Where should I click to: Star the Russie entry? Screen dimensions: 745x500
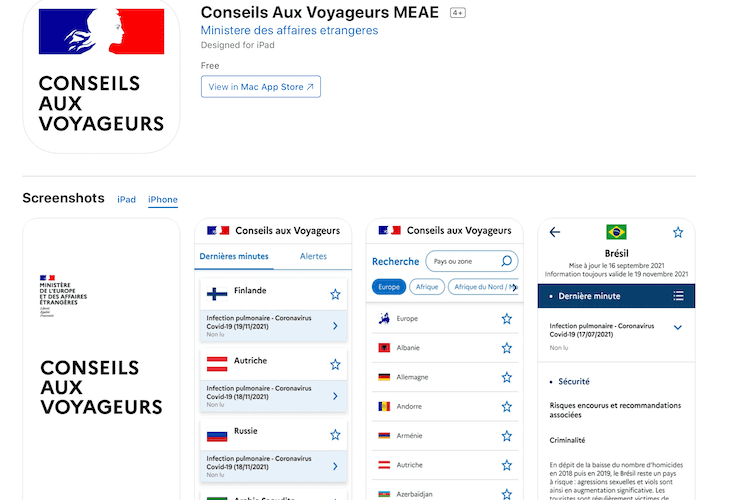pos(335,435)
